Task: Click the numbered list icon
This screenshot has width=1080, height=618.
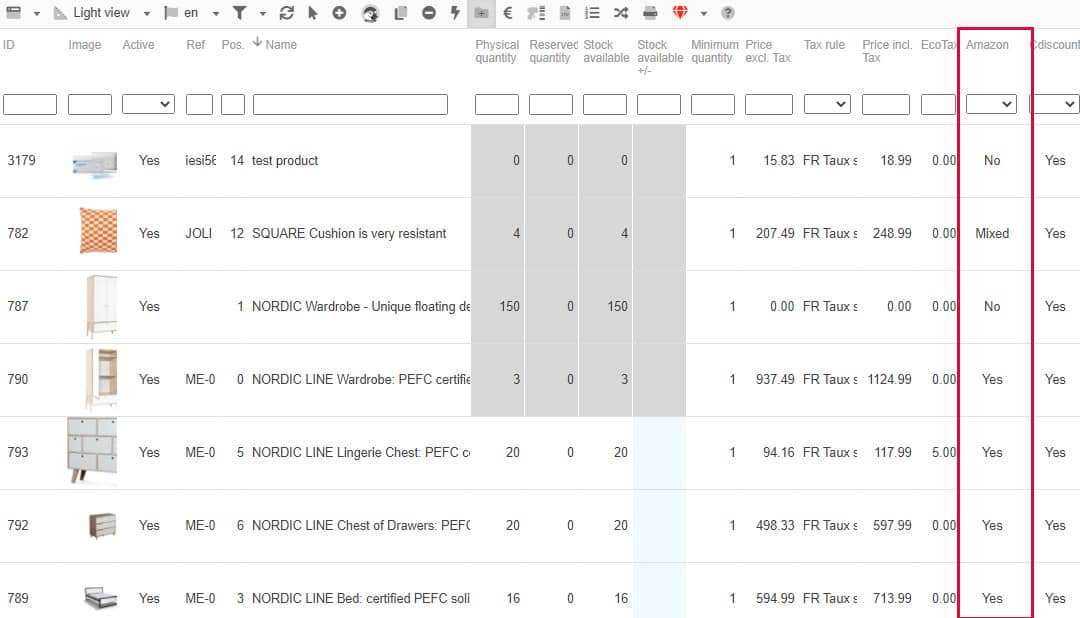Action: click(592, 12)
